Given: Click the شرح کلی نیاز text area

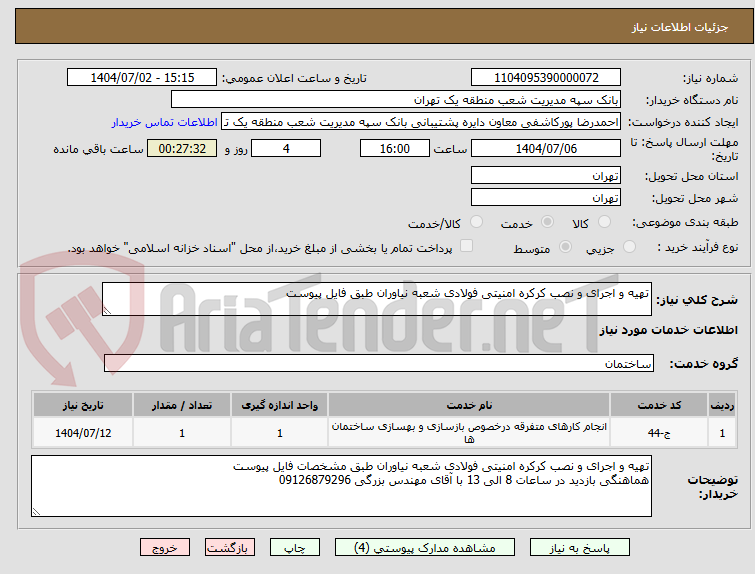Looking at the screenshot, I should coord(377,299).
